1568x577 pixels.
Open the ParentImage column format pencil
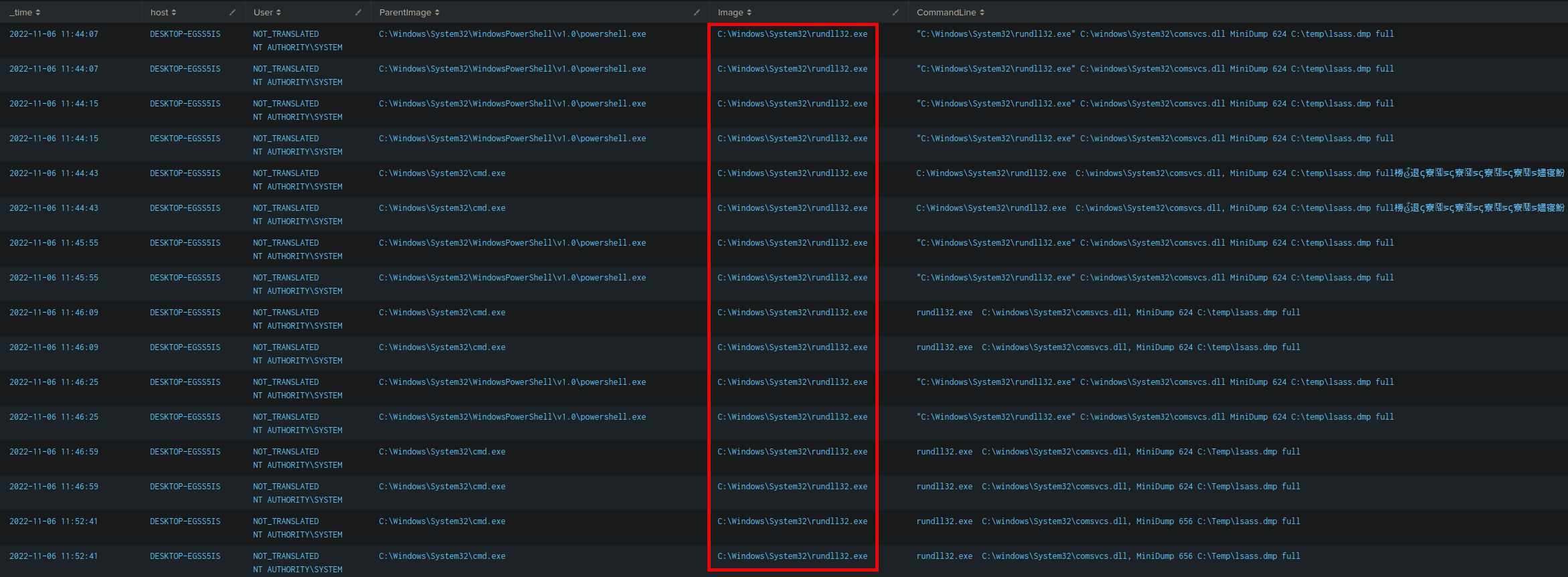697,13
